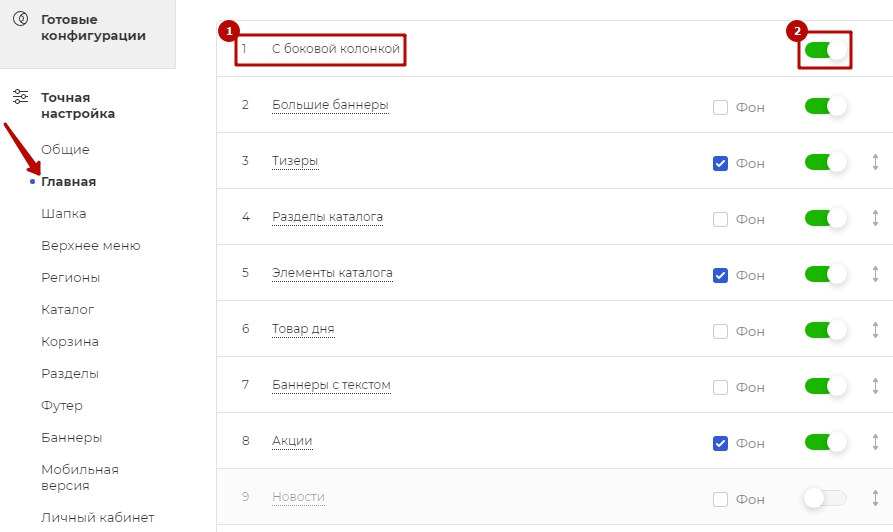Turn off the С боковой колонкой switch
This screenshot has height=532, width=893.
pos(825,50)
